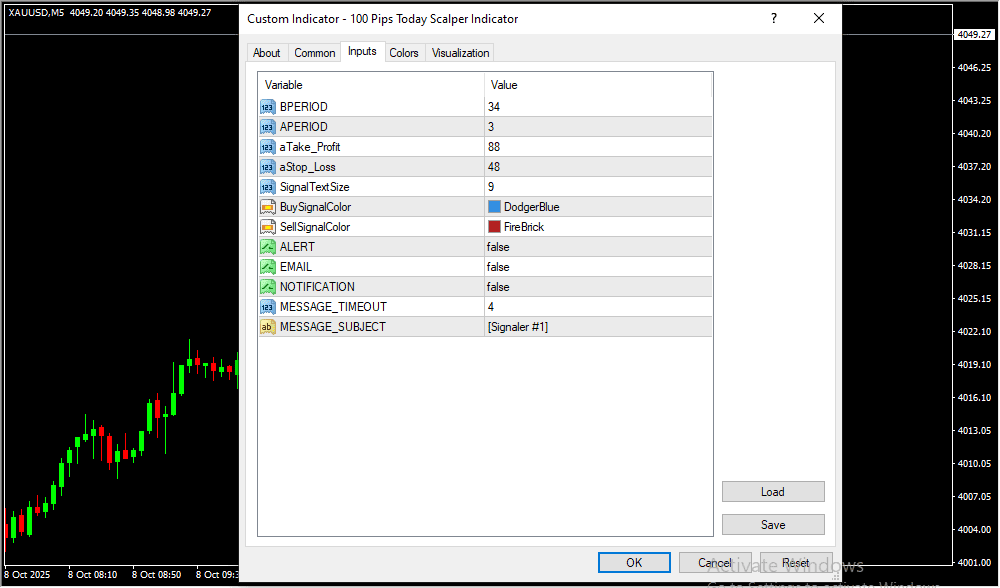
Task: Select the aTake_Profit variable icon
Action: click(x=267, y=147)
